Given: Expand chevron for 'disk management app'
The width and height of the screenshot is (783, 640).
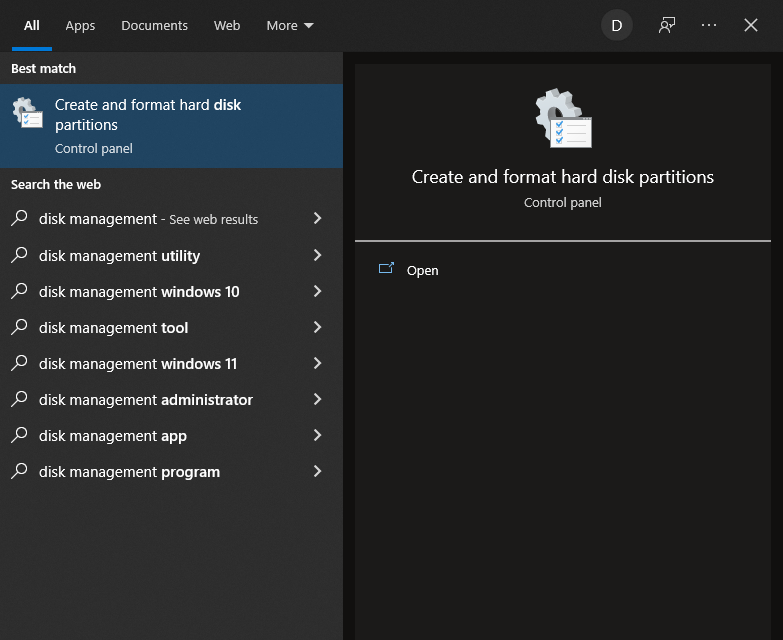Looking at the screenshot, I should [x=318, y=435].
